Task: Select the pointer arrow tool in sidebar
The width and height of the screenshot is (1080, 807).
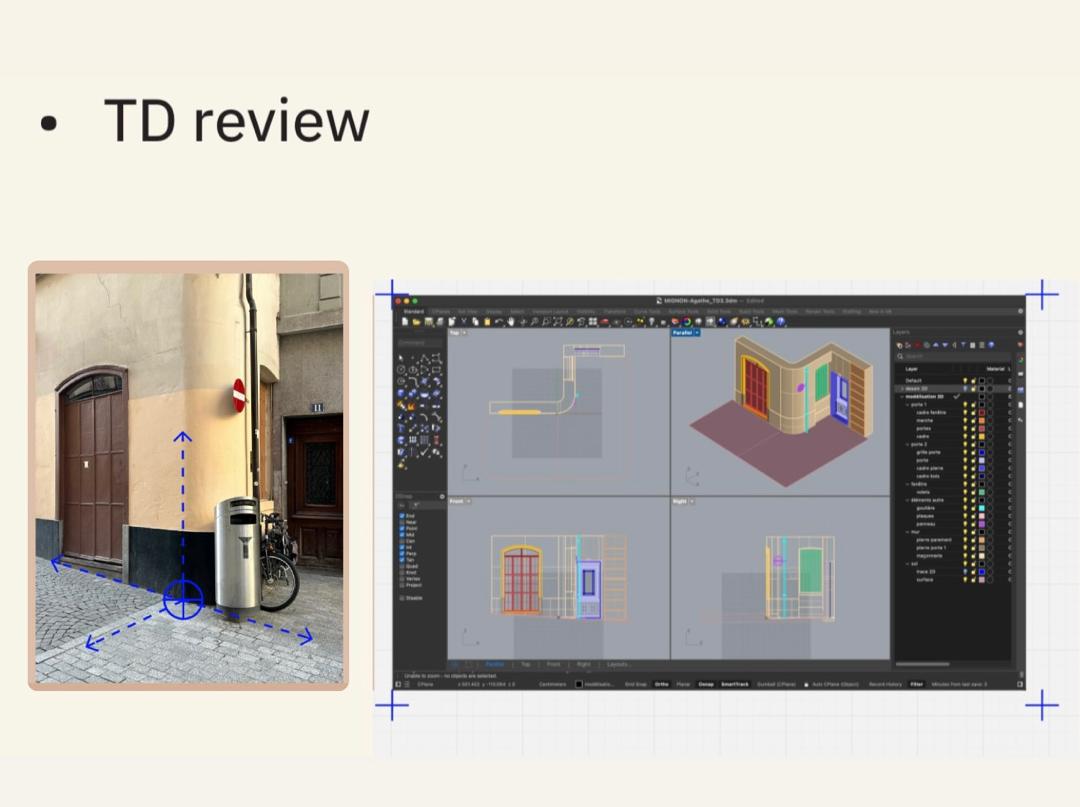Action: point(402,358)
